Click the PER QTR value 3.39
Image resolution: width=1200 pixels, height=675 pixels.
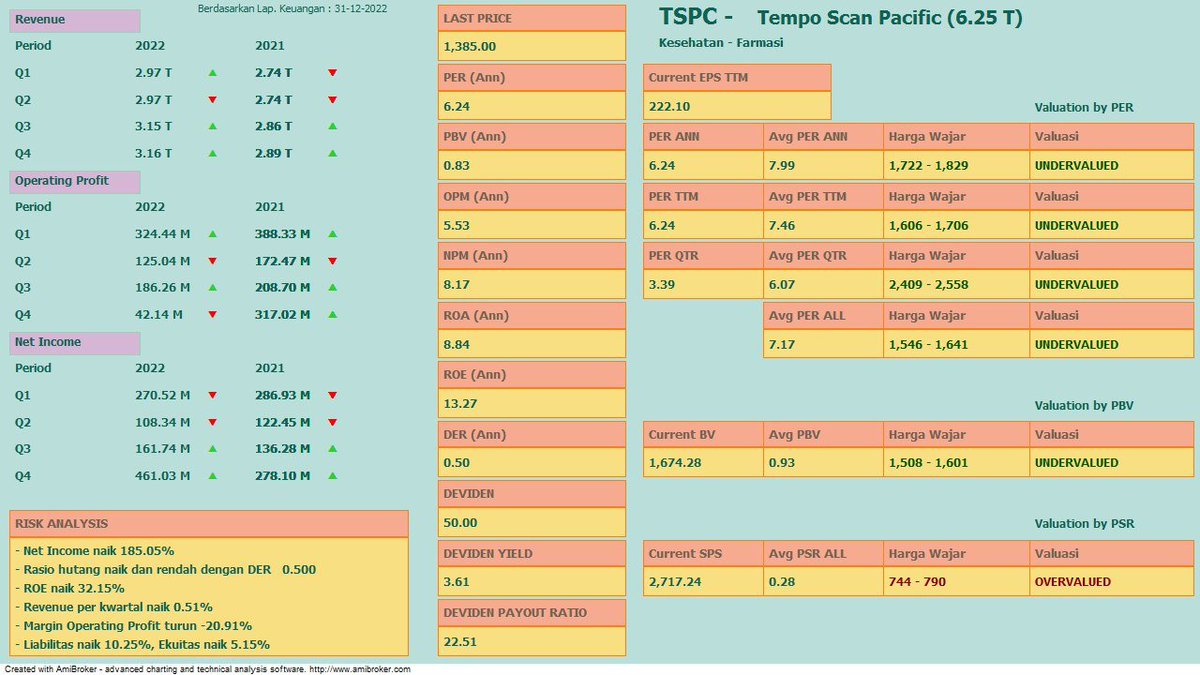coord(703,284)
